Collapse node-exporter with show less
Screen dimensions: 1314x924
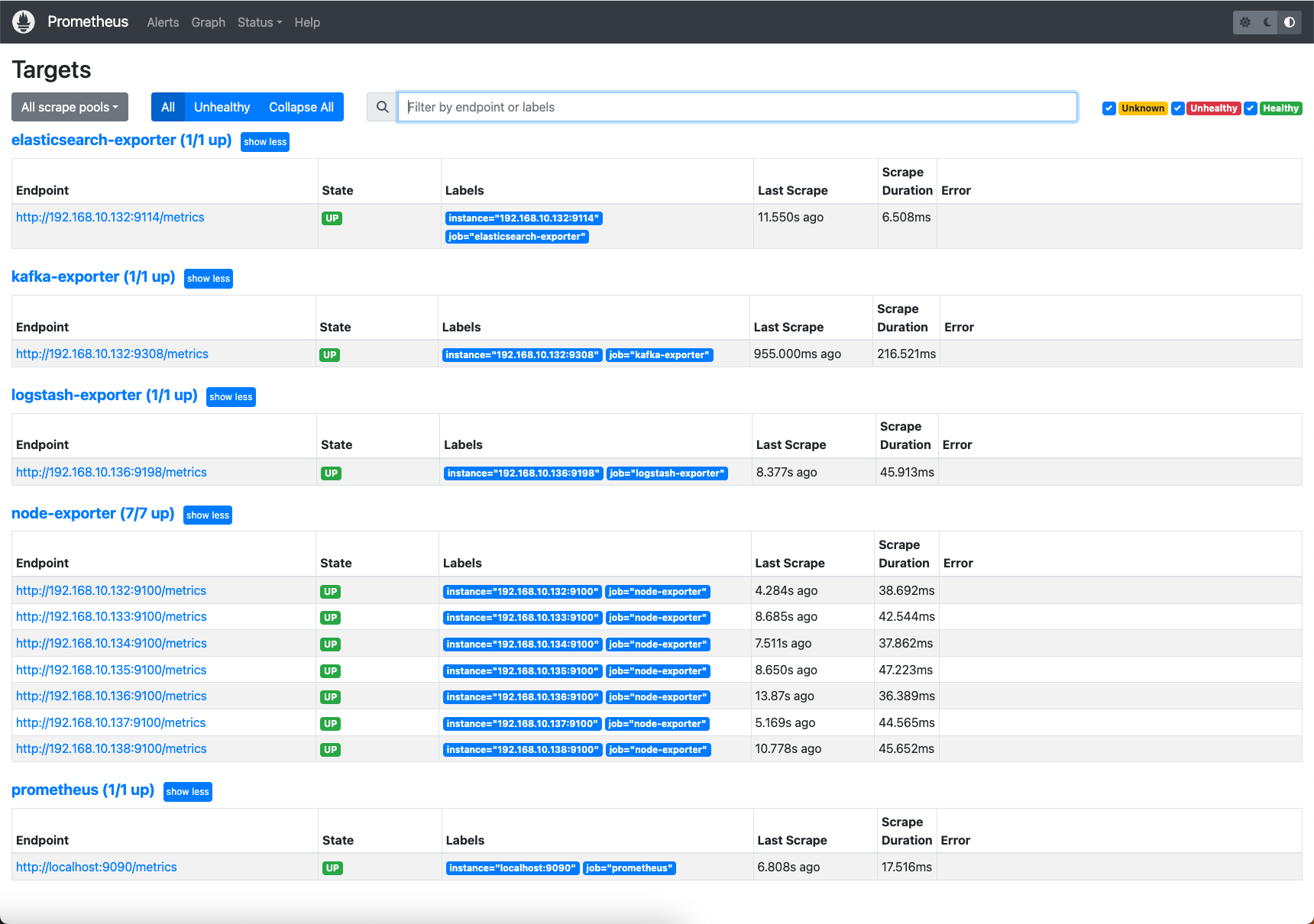coord(208,515)
